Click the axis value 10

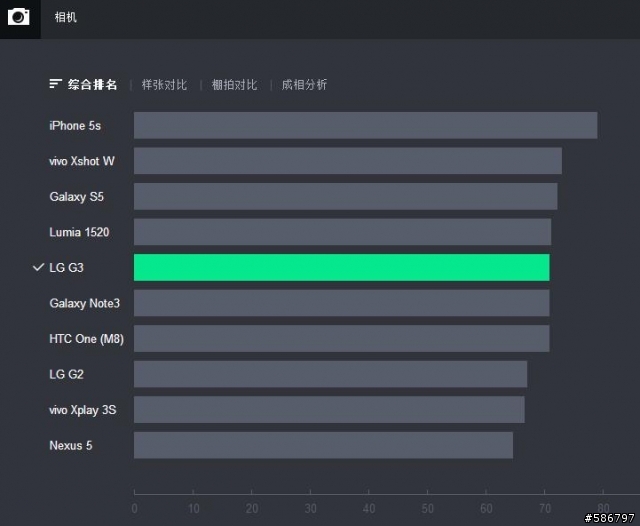point(193,508)
